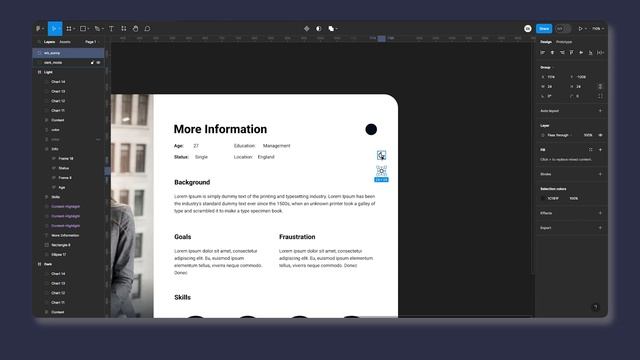This screenshot has height=360, width=640.
Task: Toggle the Dev Mode switch
Action: 563,29
